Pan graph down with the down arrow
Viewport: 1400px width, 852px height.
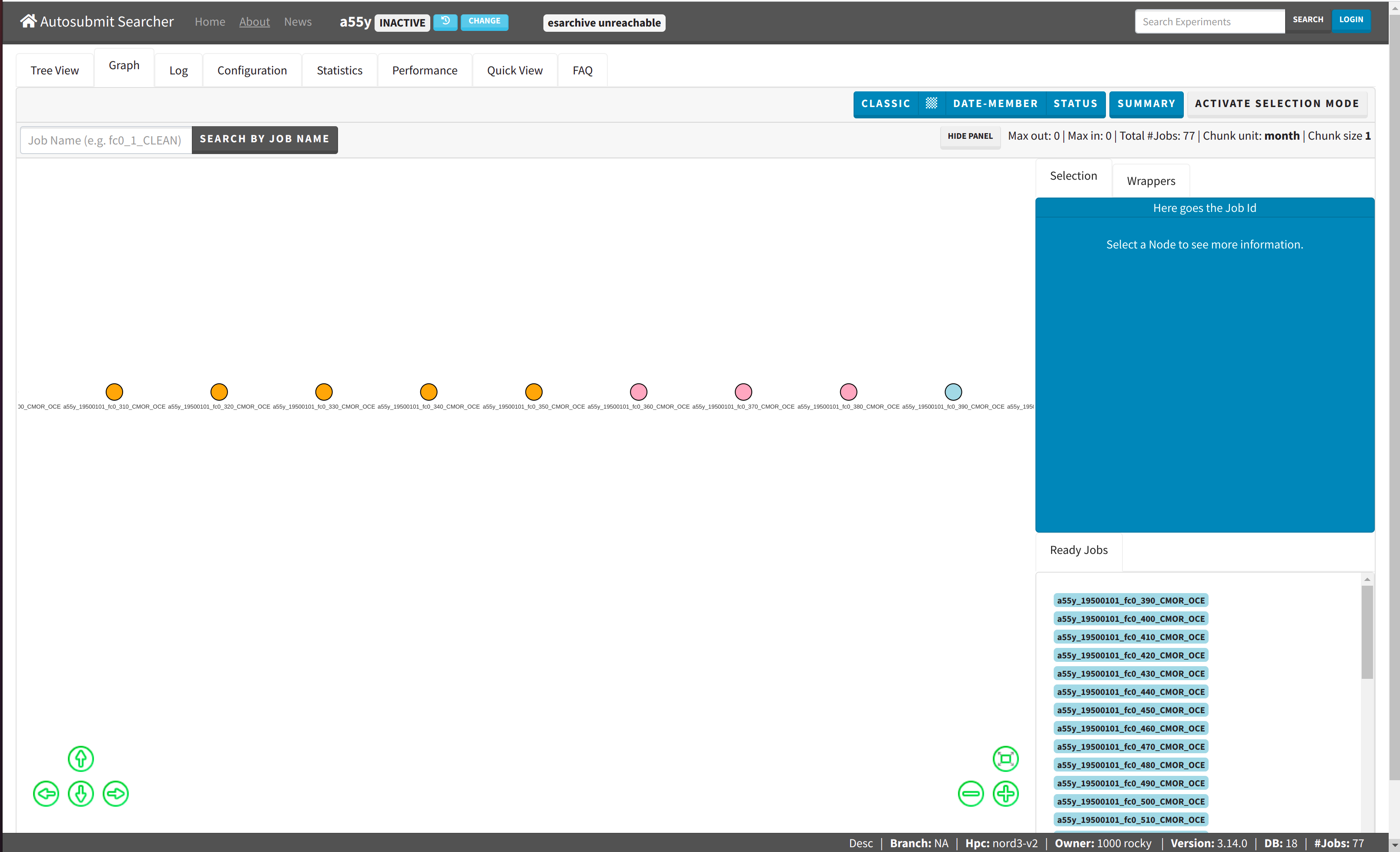pos(80,793)
